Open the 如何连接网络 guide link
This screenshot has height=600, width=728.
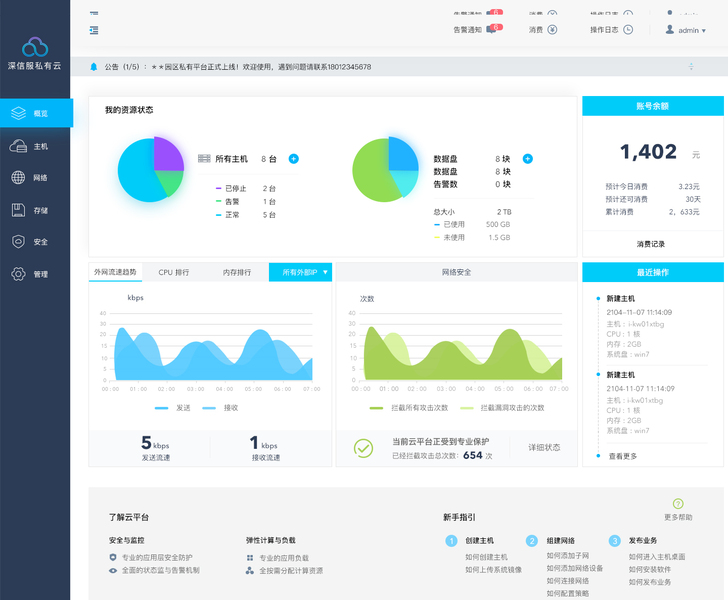(568, 580)
